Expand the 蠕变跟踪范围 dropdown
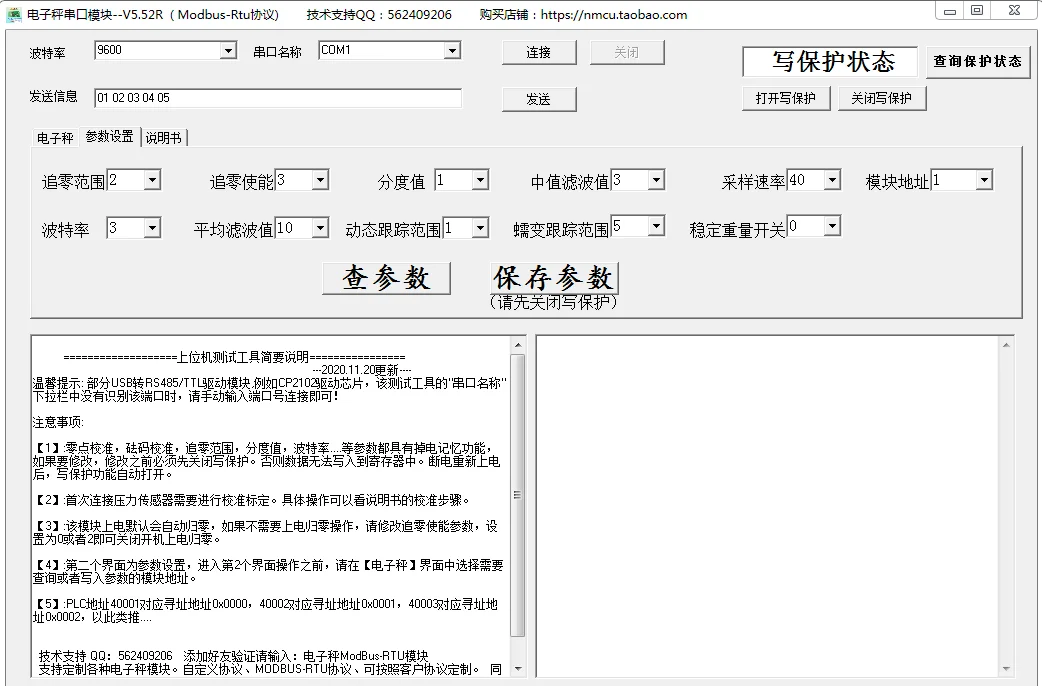This screenshot has width=1042, height=686. (x=656, y=227)
